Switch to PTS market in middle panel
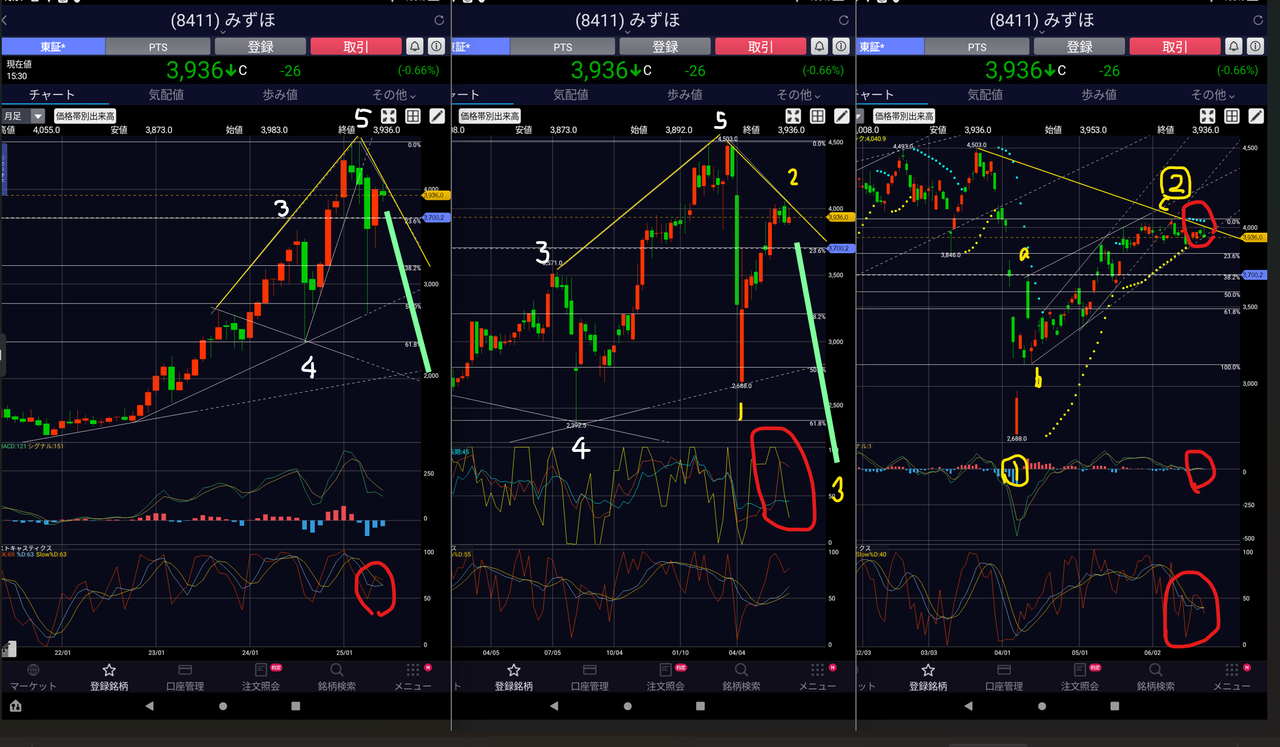This screenshot has width=1280, height=747. [563, 46]
